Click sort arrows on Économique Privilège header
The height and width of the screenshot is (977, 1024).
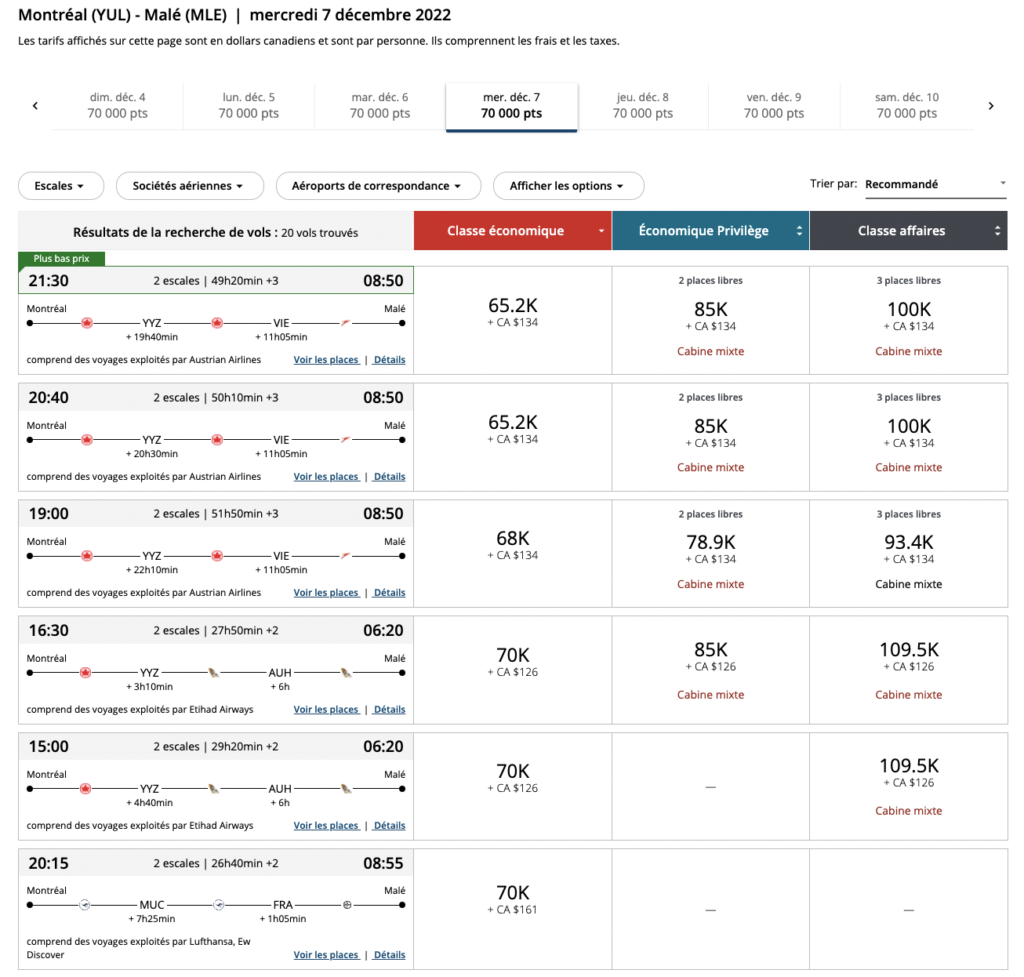point(799,231)
